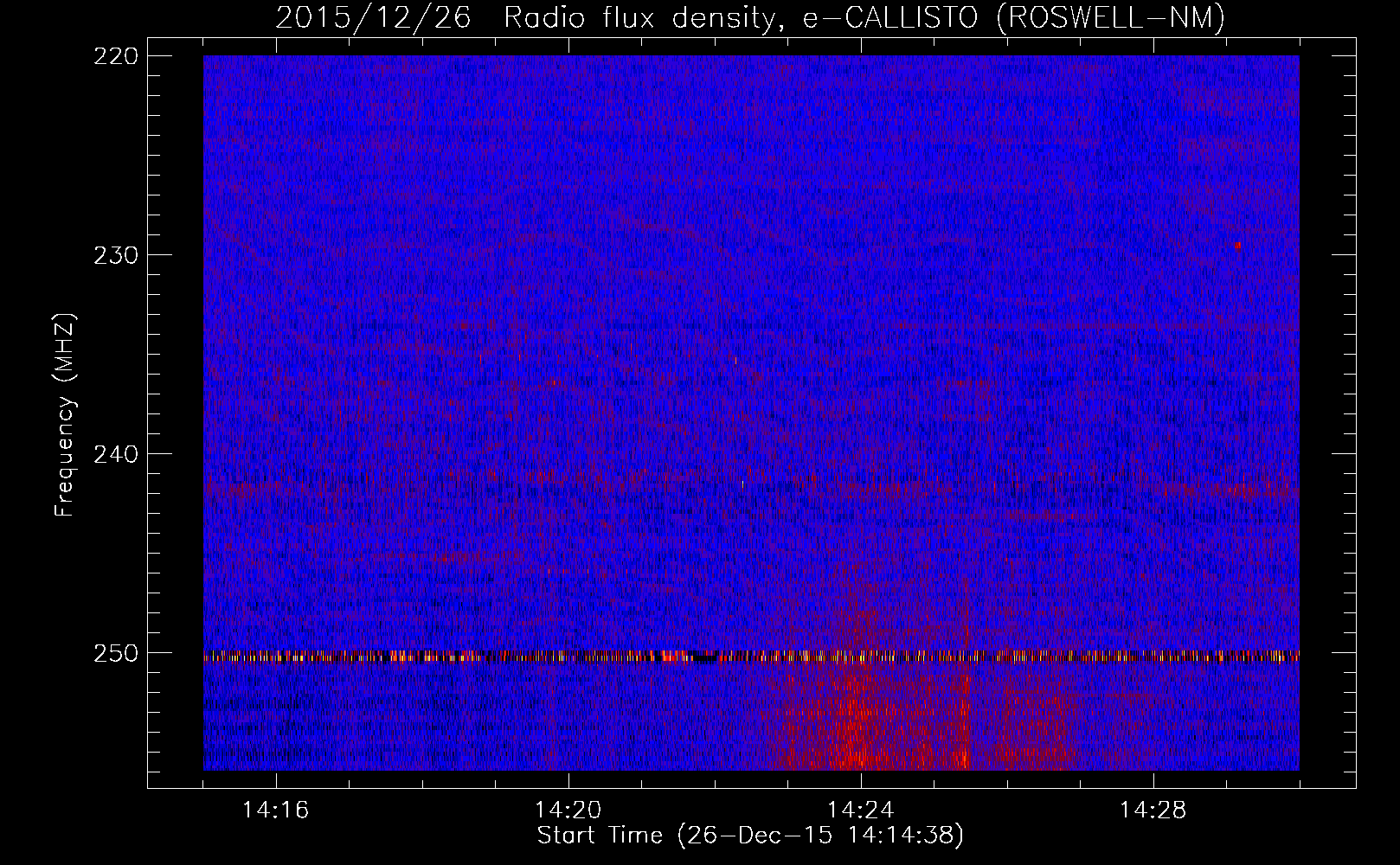Click the yellow interference line at 250 MHz

(x=751, y=657)
